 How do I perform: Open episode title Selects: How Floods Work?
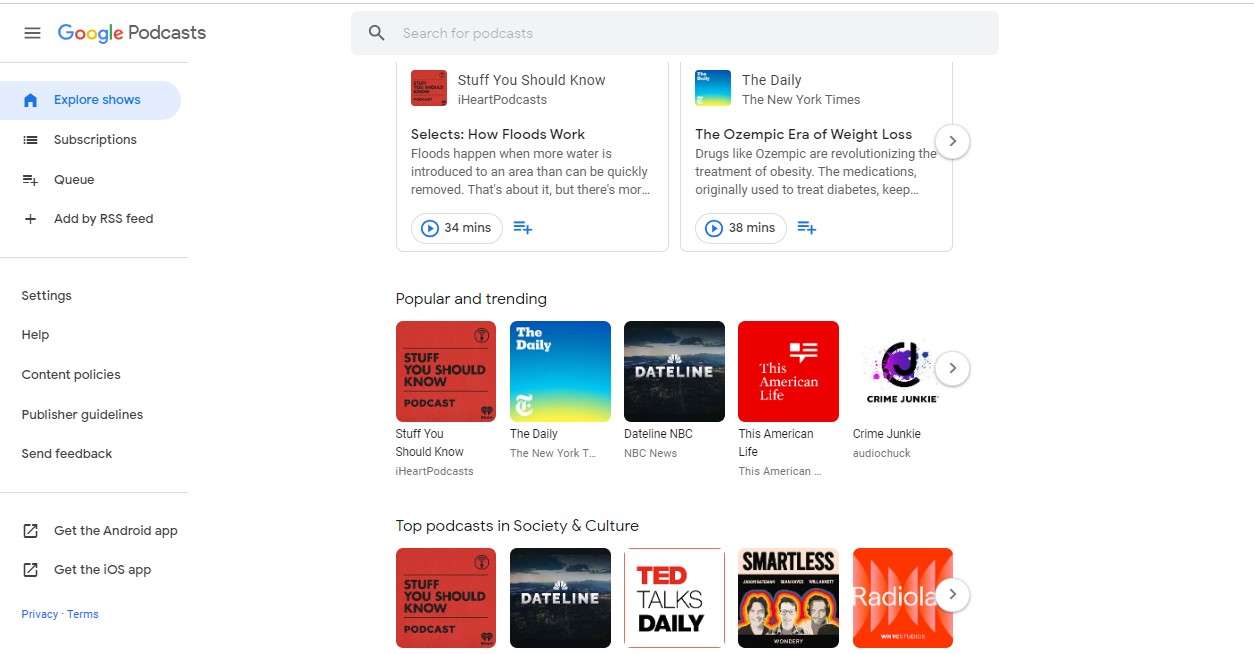(x=498, y=134)
